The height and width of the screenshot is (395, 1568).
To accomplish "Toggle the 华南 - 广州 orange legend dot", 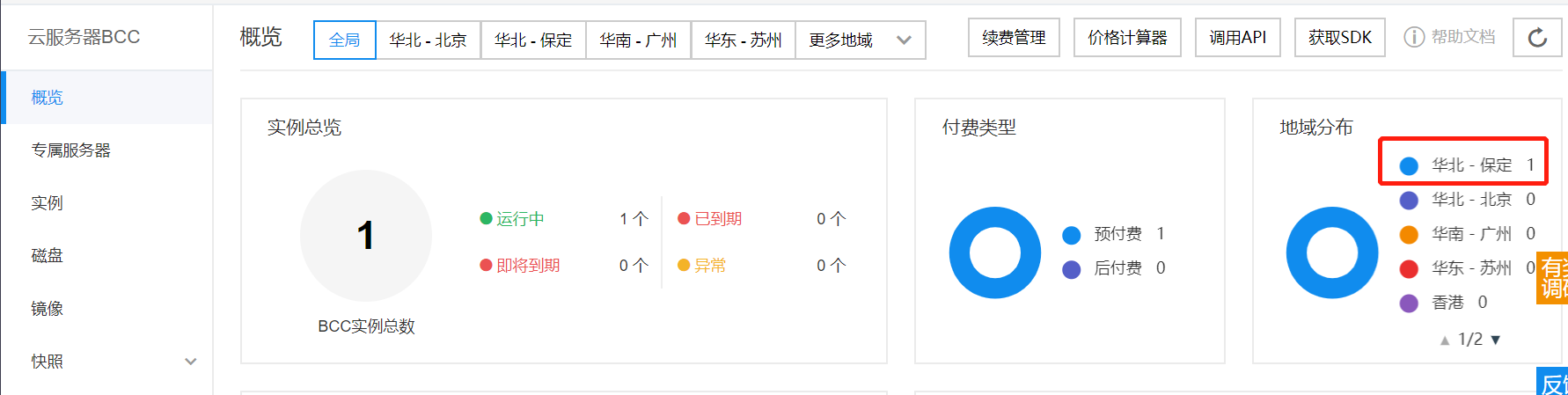I will (x=1409, y=234).
